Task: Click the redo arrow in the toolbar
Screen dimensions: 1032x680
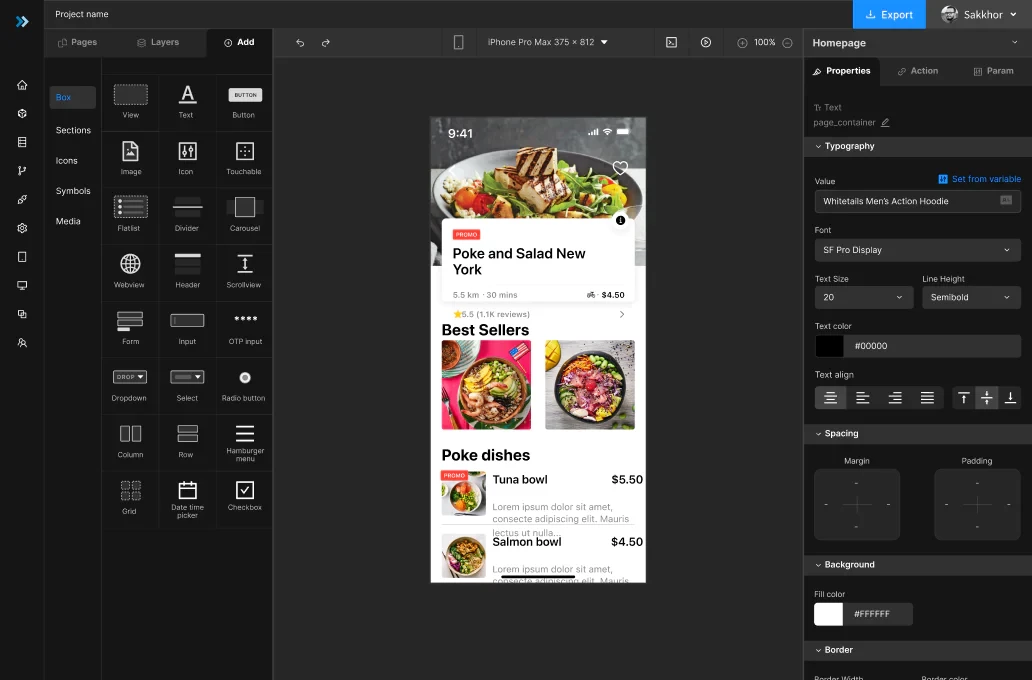Action: 326,43
